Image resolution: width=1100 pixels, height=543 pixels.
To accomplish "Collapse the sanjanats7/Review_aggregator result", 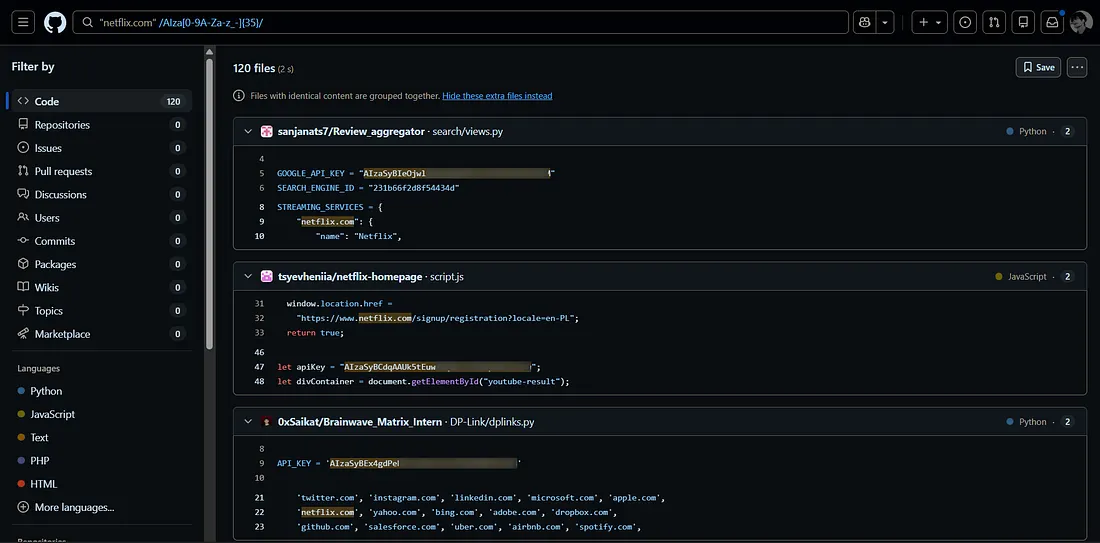I will pos(248,131).
